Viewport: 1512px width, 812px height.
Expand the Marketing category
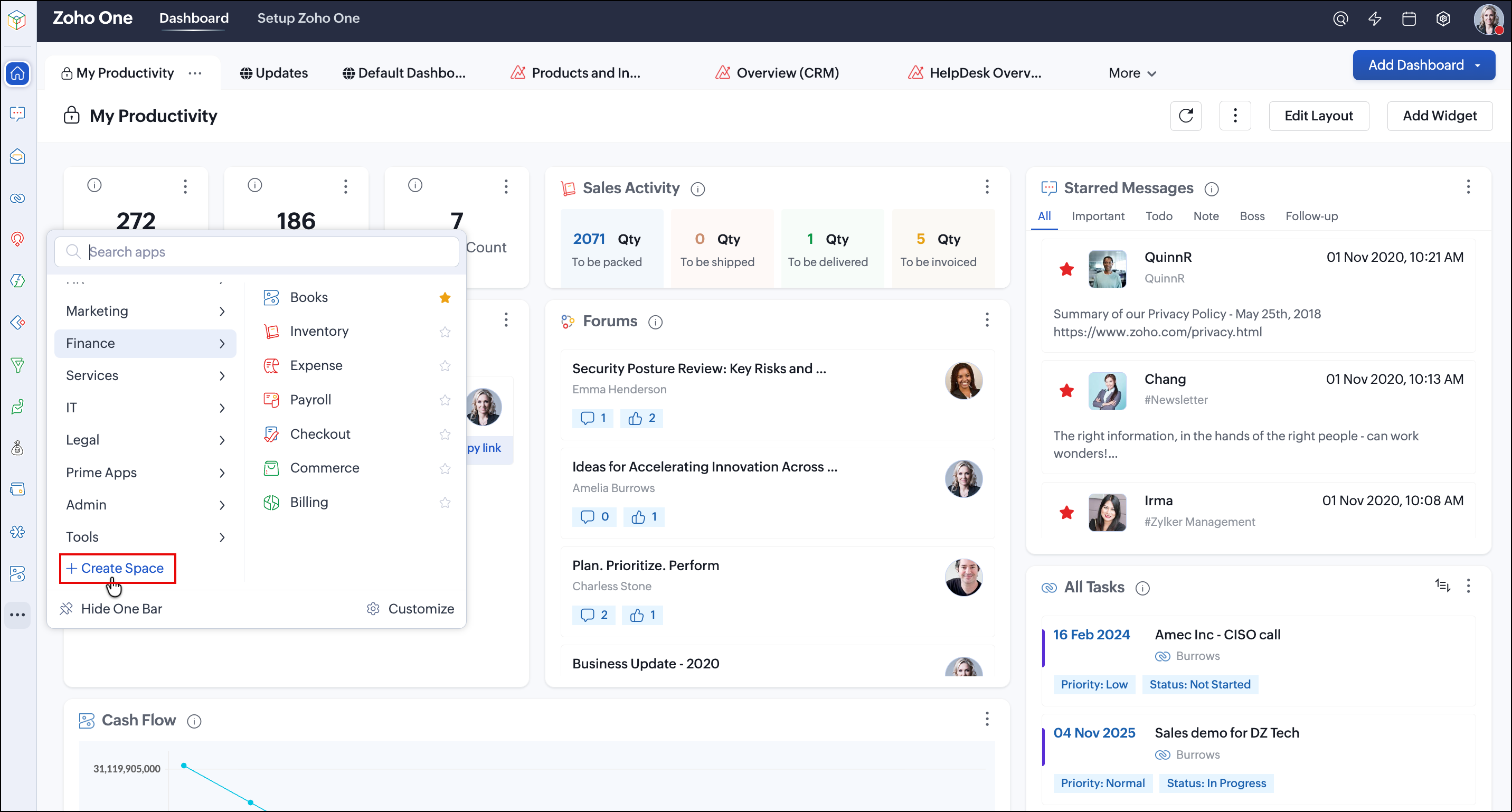point(145,311)
